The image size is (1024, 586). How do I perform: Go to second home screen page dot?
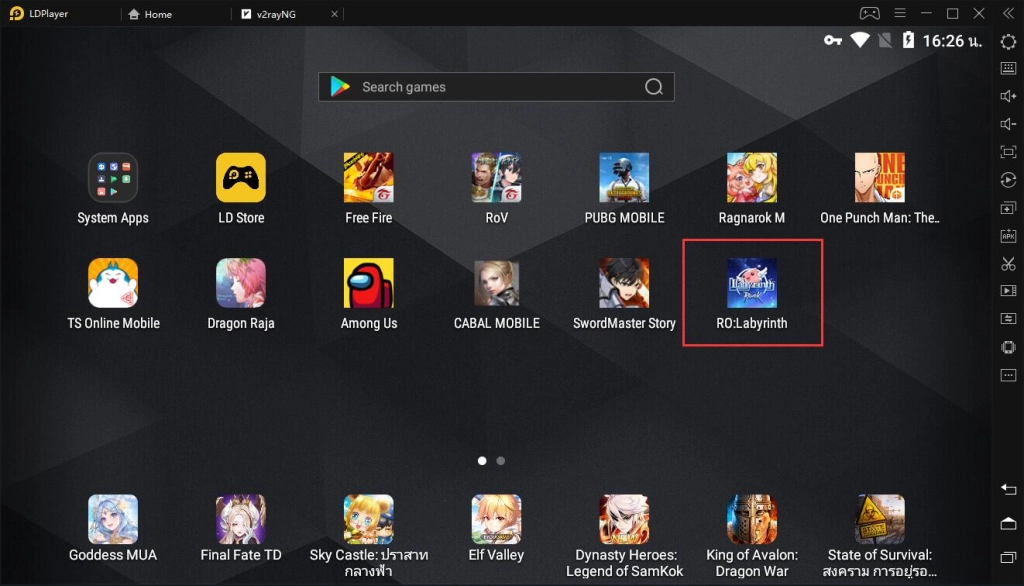[x=501, y=461]
